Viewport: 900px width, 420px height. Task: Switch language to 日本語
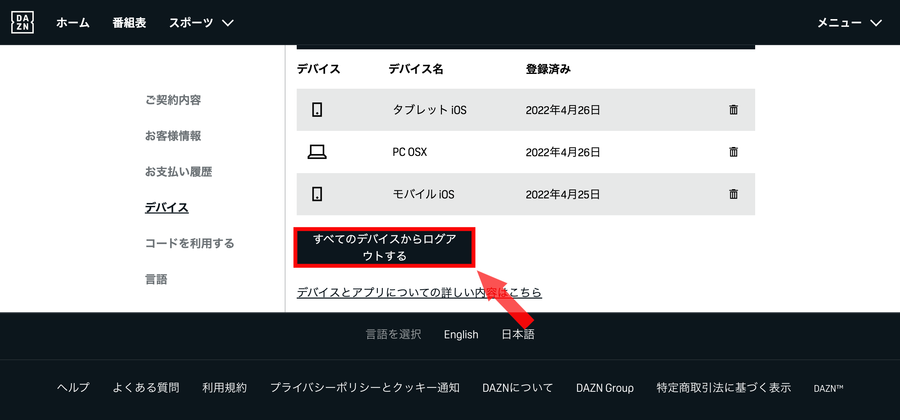click(x=518, y=335)
